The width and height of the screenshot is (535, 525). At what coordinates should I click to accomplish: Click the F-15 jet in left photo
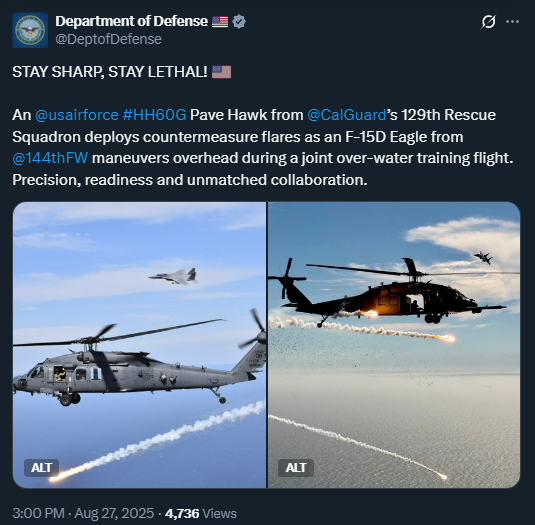(x=173, y=276)
